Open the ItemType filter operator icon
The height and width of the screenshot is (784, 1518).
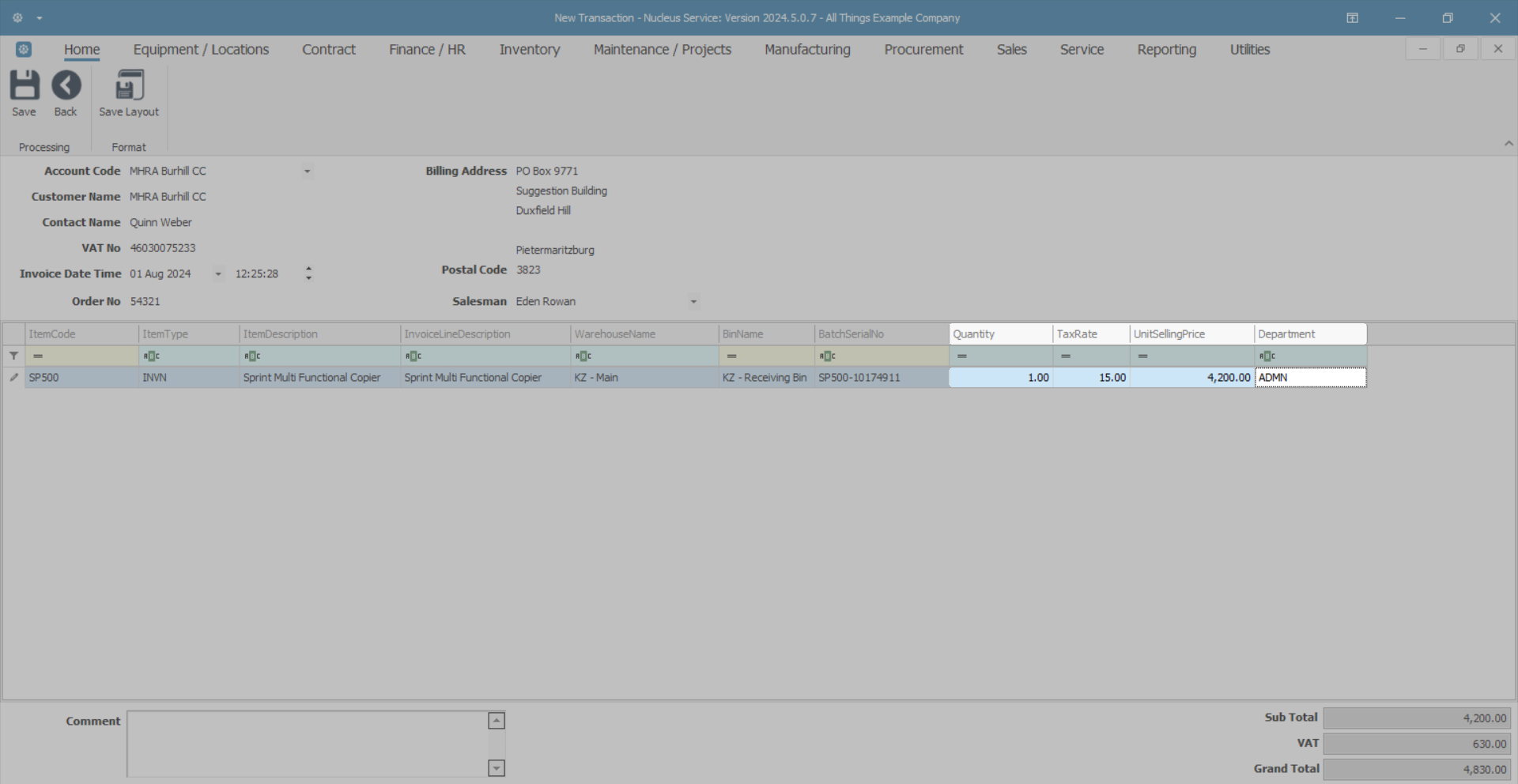coord(152,356)
